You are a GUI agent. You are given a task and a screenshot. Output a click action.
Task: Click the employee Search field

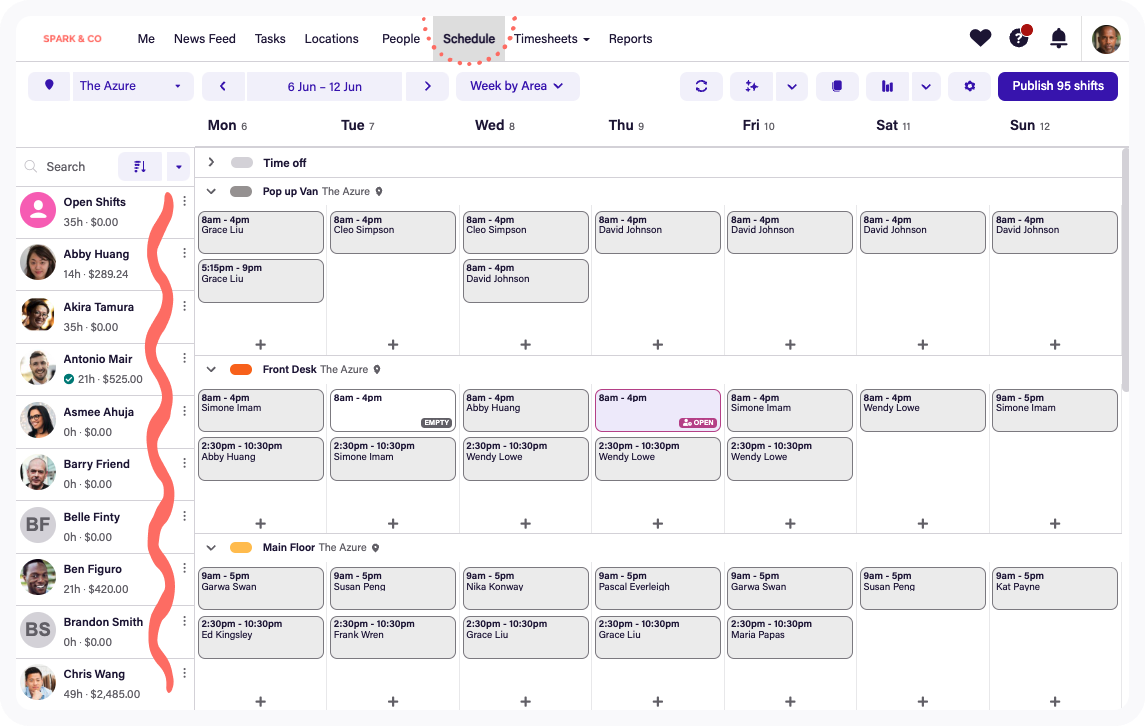(x=70, y=167)
